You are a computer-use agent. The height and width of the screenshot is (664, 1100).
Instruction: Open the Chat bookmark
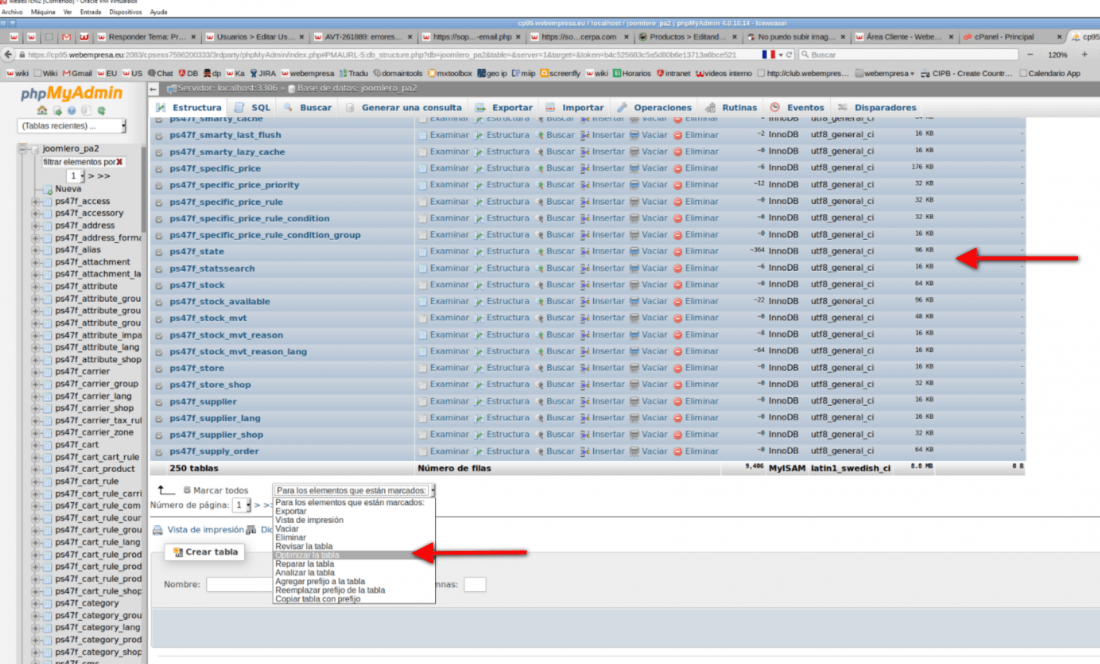[161, 73]
